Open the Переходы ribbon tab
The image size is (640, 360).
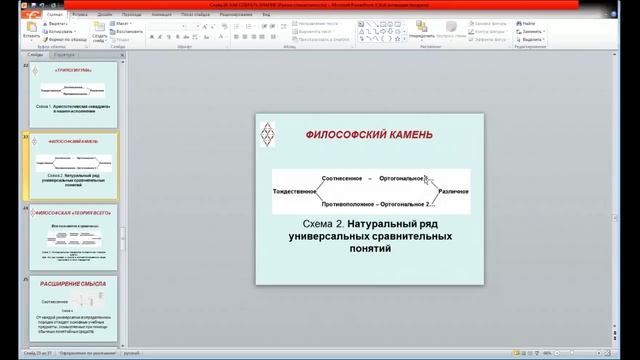click(x=131, y=15)
